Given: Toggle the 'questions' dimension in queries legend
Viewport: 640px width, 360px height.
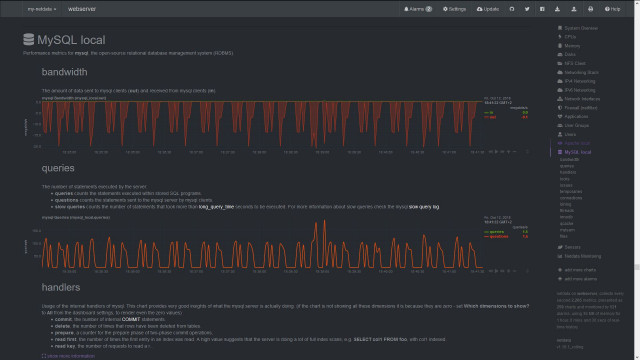Looking at the screenshot, I should click(x=498, y=236).
